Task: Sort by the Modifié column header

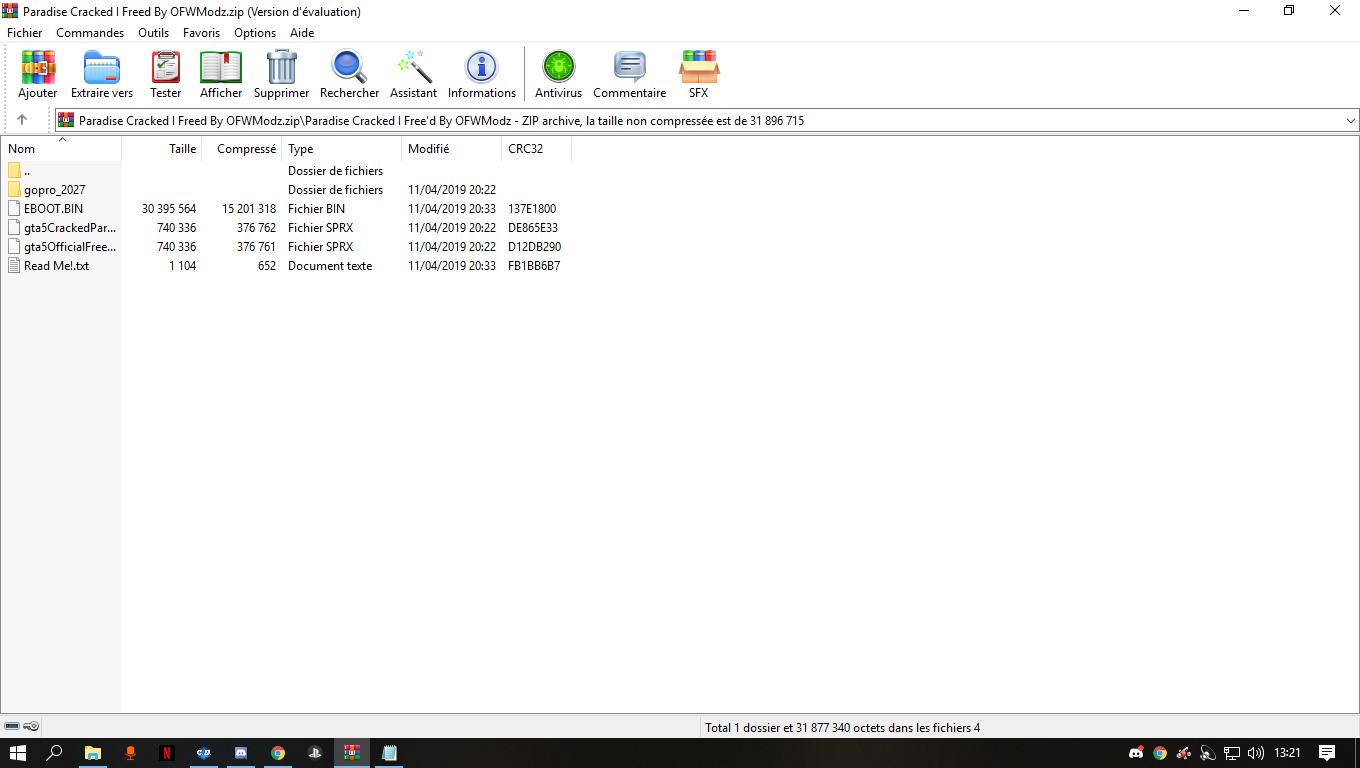Action: pyautogui.click(x=452, y=149)
